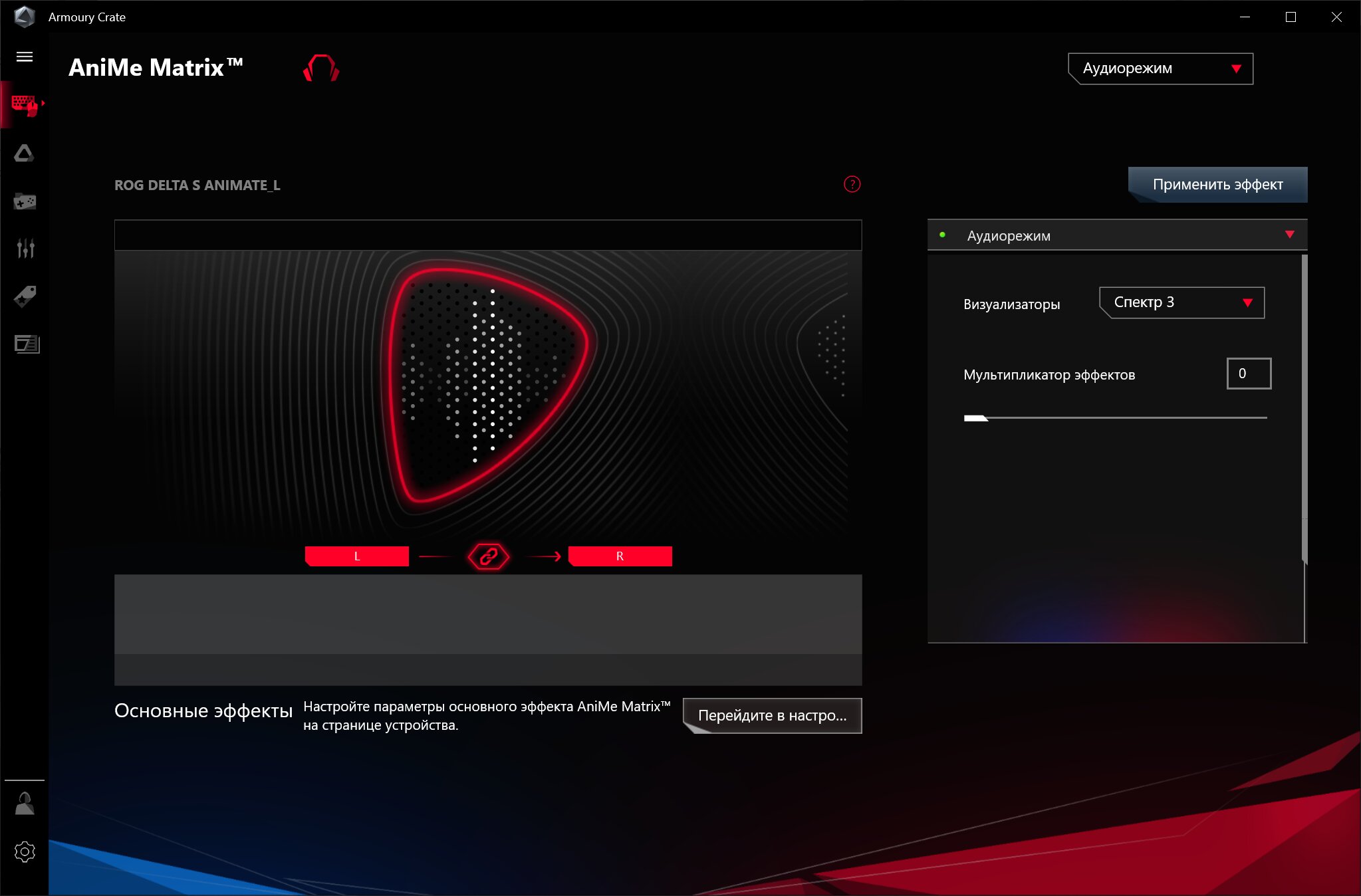Click the effect multiplier slider handle
1361x896 pixels.
[x=975, y=418]
